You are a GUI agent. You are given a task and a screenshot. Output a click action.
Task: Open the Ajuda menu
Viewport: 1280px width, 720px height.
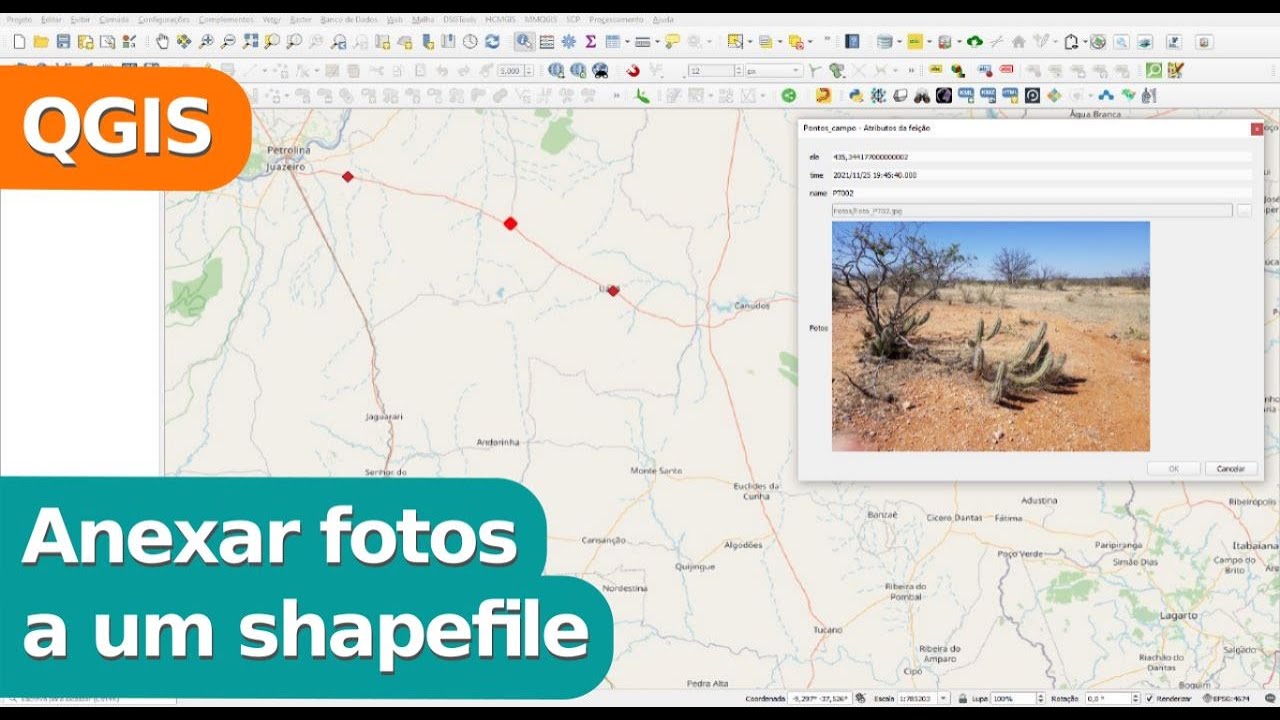click(x=663, y=19)
